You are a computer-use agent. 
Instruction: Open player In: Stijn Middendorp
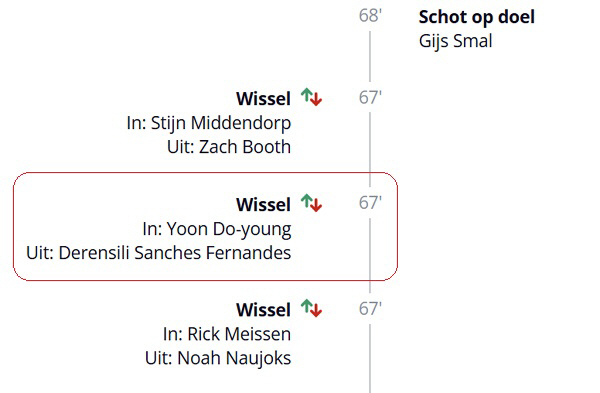pyautogui.click(x=209, y=123)
